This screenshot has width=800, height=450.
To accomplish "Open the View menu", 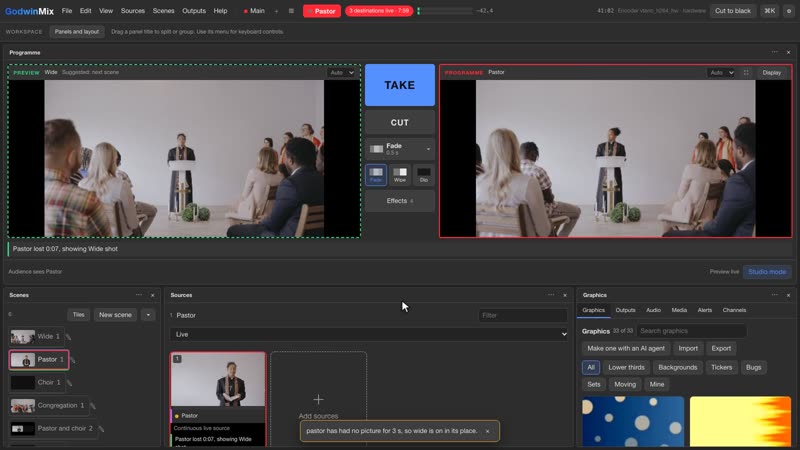I will coord(106,11).
